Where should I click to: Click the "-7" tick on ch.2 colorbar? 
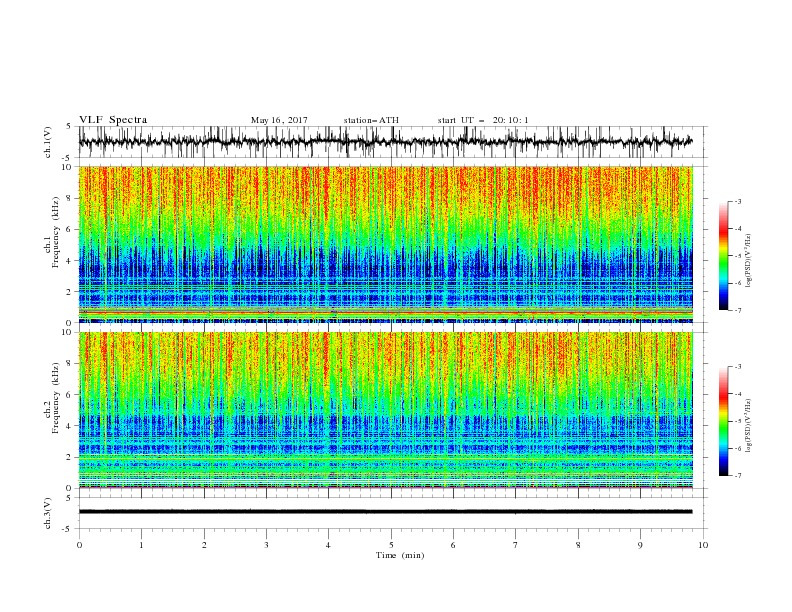tap(738, 475)
